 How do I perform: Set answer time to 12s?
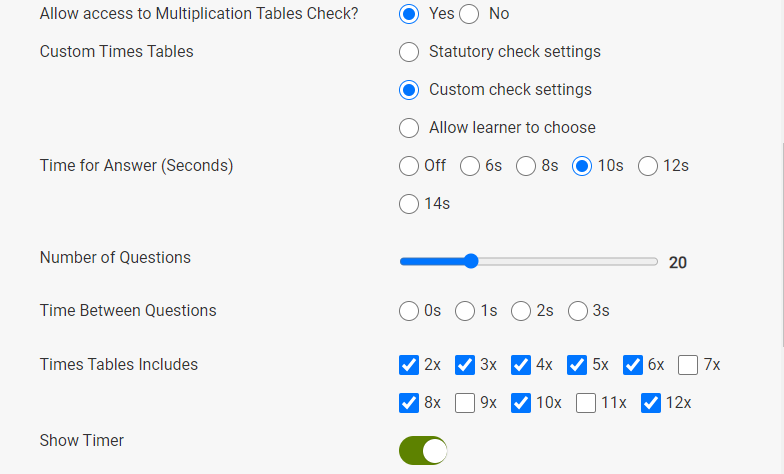[648, 166]
